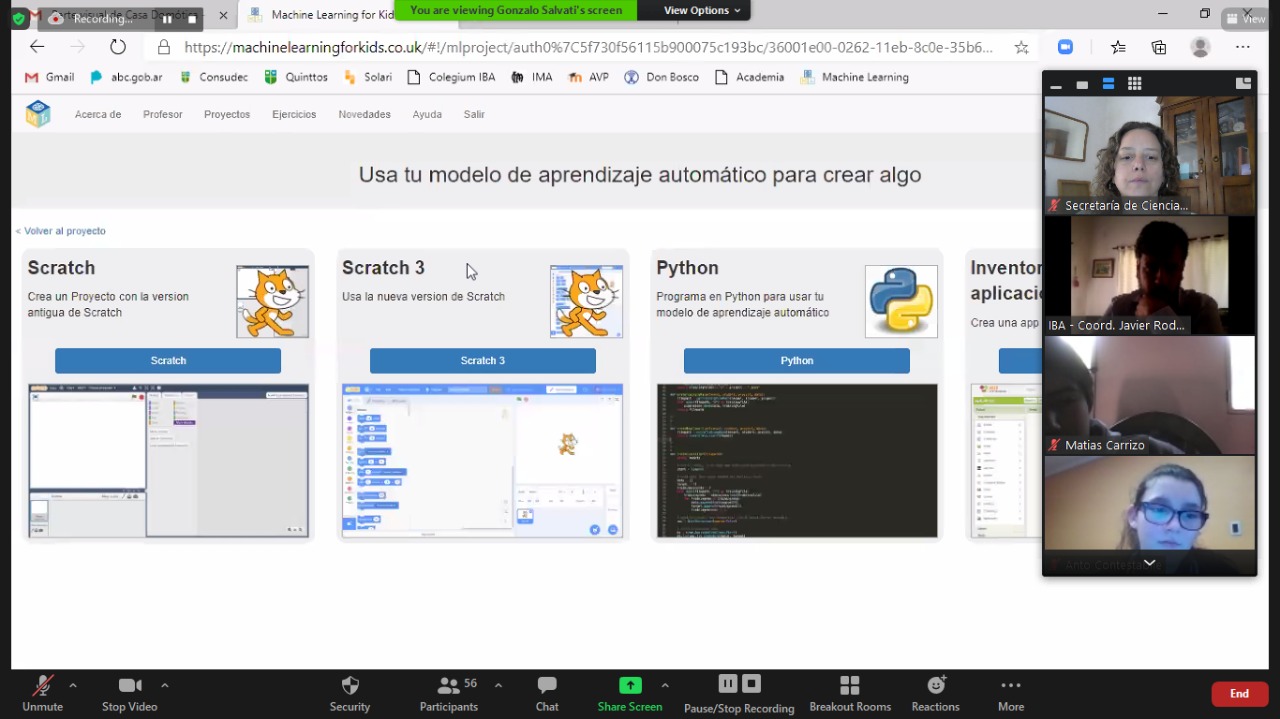Open the Proyectos menu item
Viewport: 1280px width, 719px height.
point(227,115)
